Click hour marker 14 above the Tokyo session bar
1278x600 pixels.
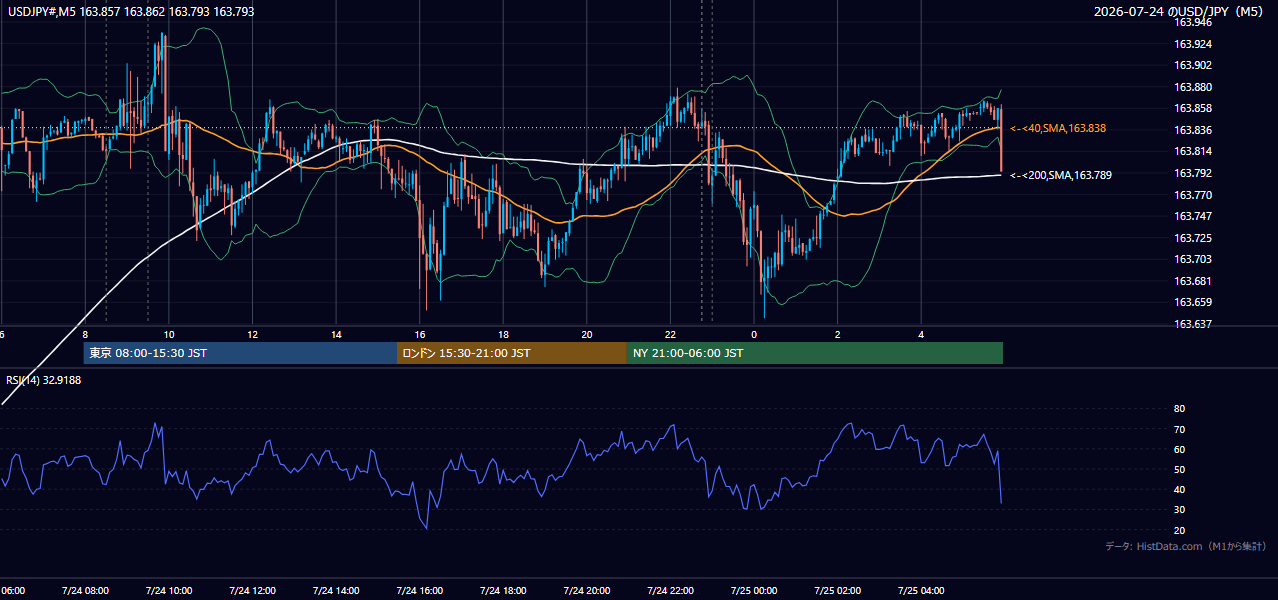[x=336, y=335]
